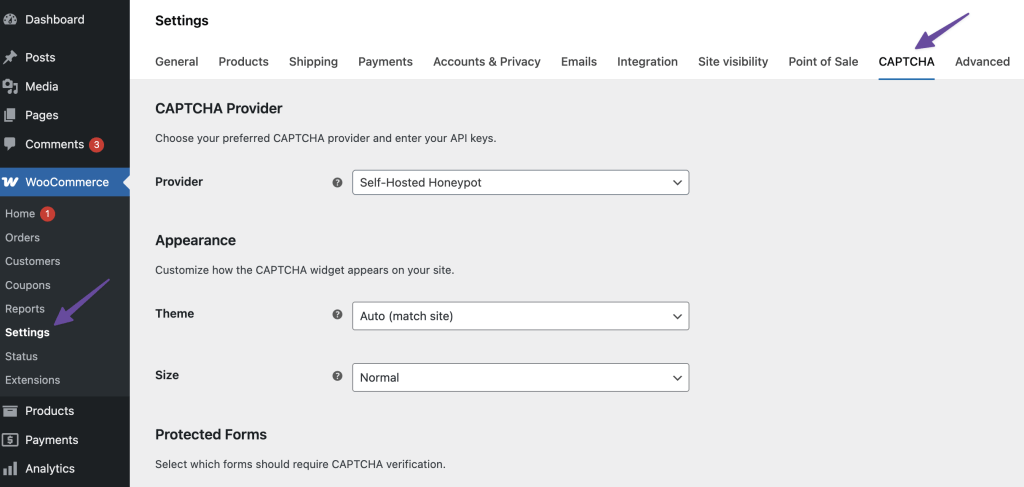Switch to the Shipping settings tab
This screenshot has height=487, width=1024.
[313, 61]
